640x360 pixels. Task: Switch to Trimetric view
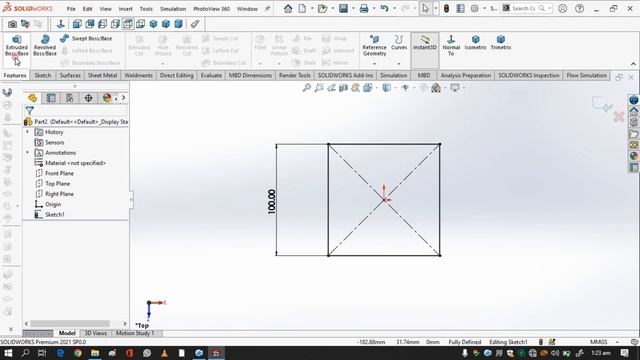coord(501,42)
